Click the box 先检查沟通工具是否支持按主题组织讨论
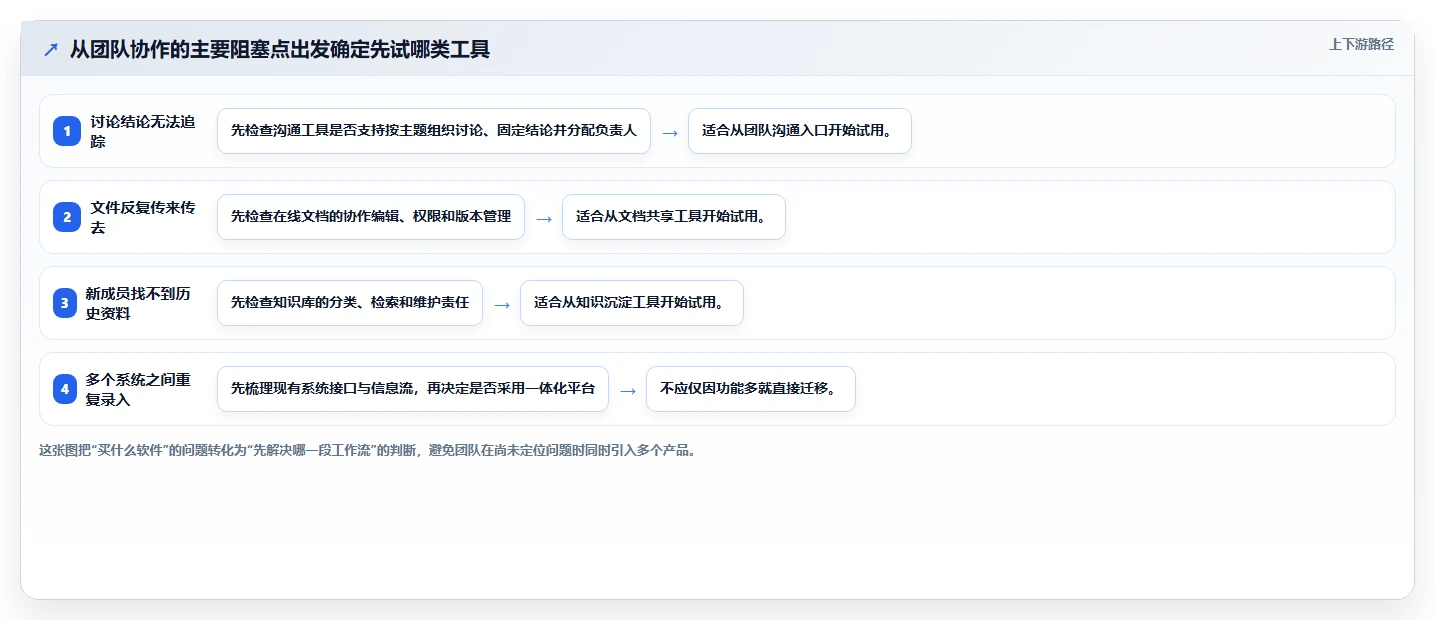The image size is (1435, 620). click(434, 131)
